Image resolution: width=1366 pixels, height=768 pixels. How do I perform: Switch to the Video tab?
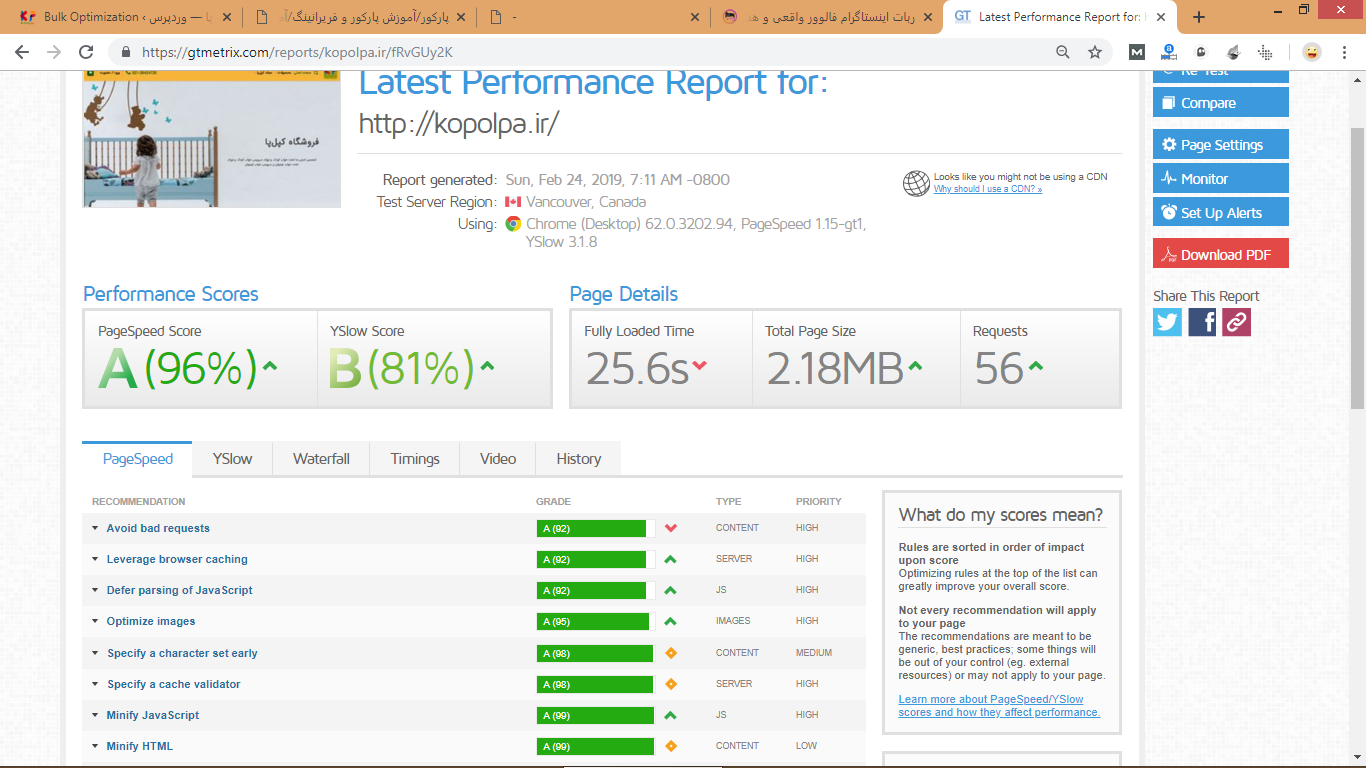498,459
